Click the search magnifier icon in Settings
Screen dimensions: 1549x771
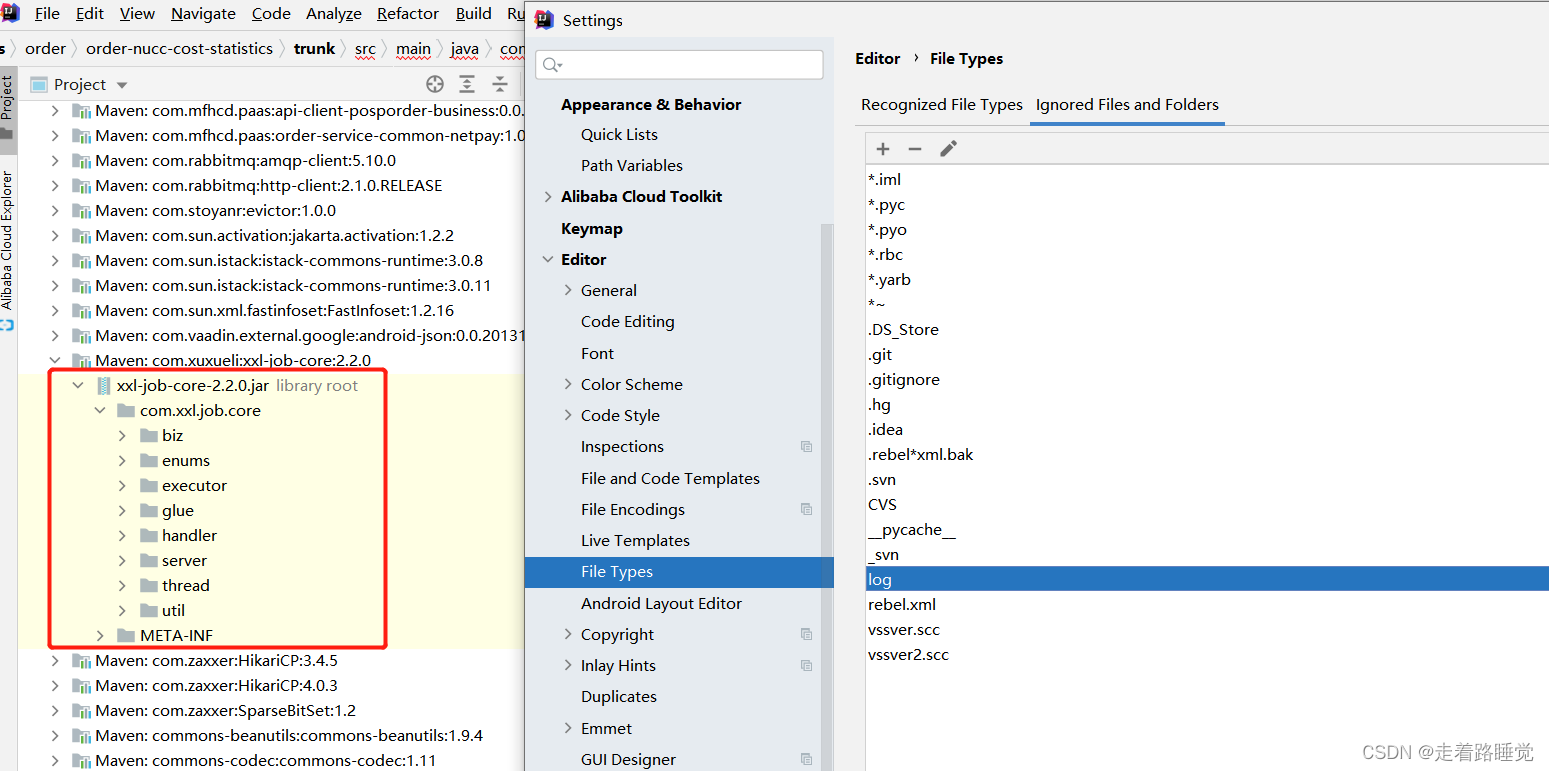[552, 65]
